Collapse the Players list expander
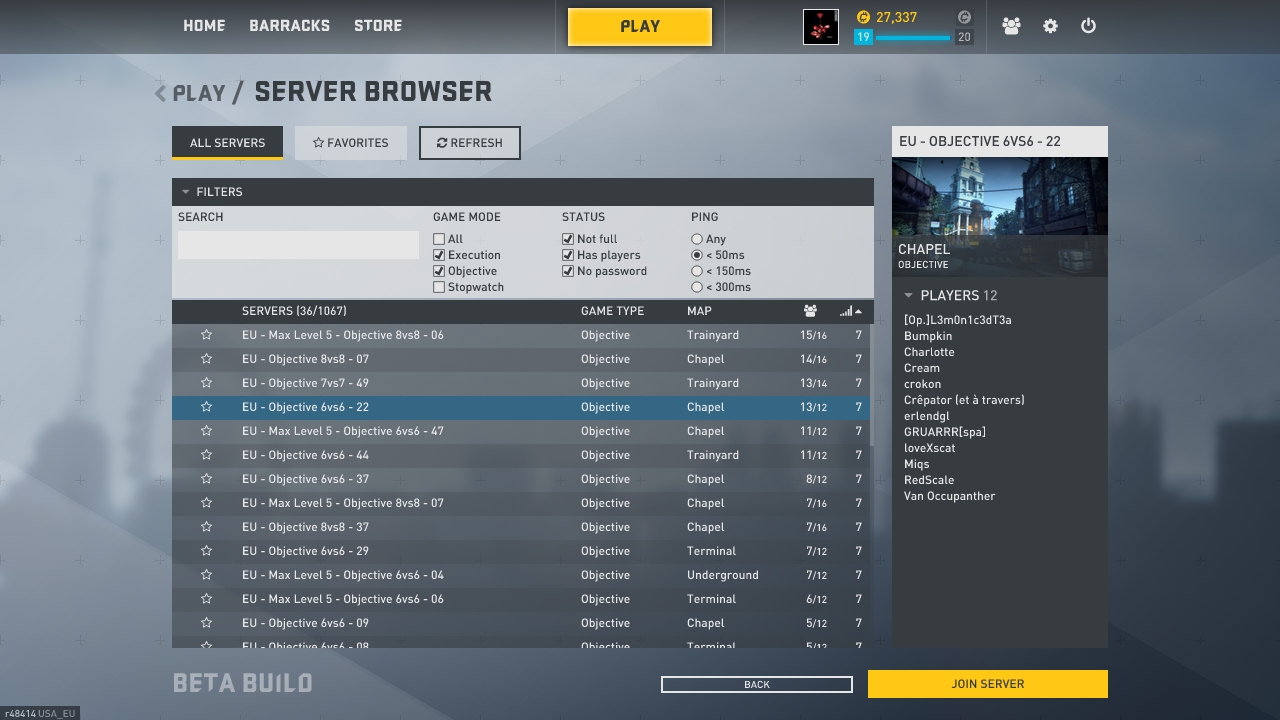Viewport: 1280px width, 720px height. click(908, 295)
